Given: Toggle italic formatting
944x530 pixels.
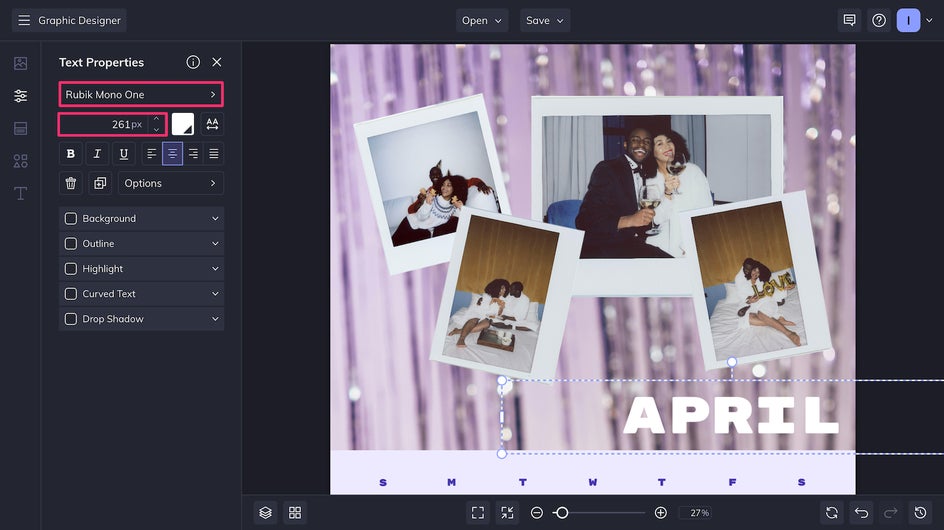Looking at the screenshot, I should click(x=97, y=154).
